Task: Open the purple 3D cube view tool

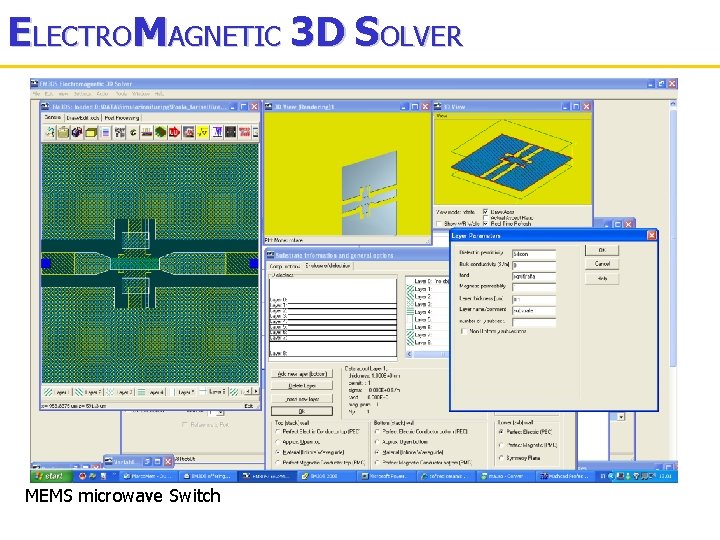Action: point(77,133)
